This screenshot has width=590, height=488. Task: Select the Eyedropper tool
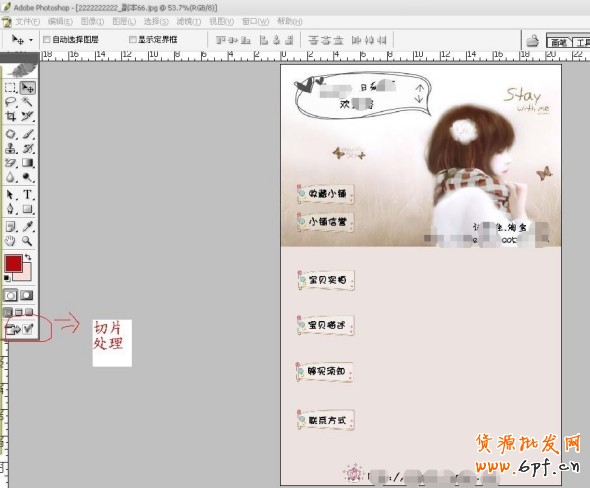pyautogui.click(x=27, y=227)
